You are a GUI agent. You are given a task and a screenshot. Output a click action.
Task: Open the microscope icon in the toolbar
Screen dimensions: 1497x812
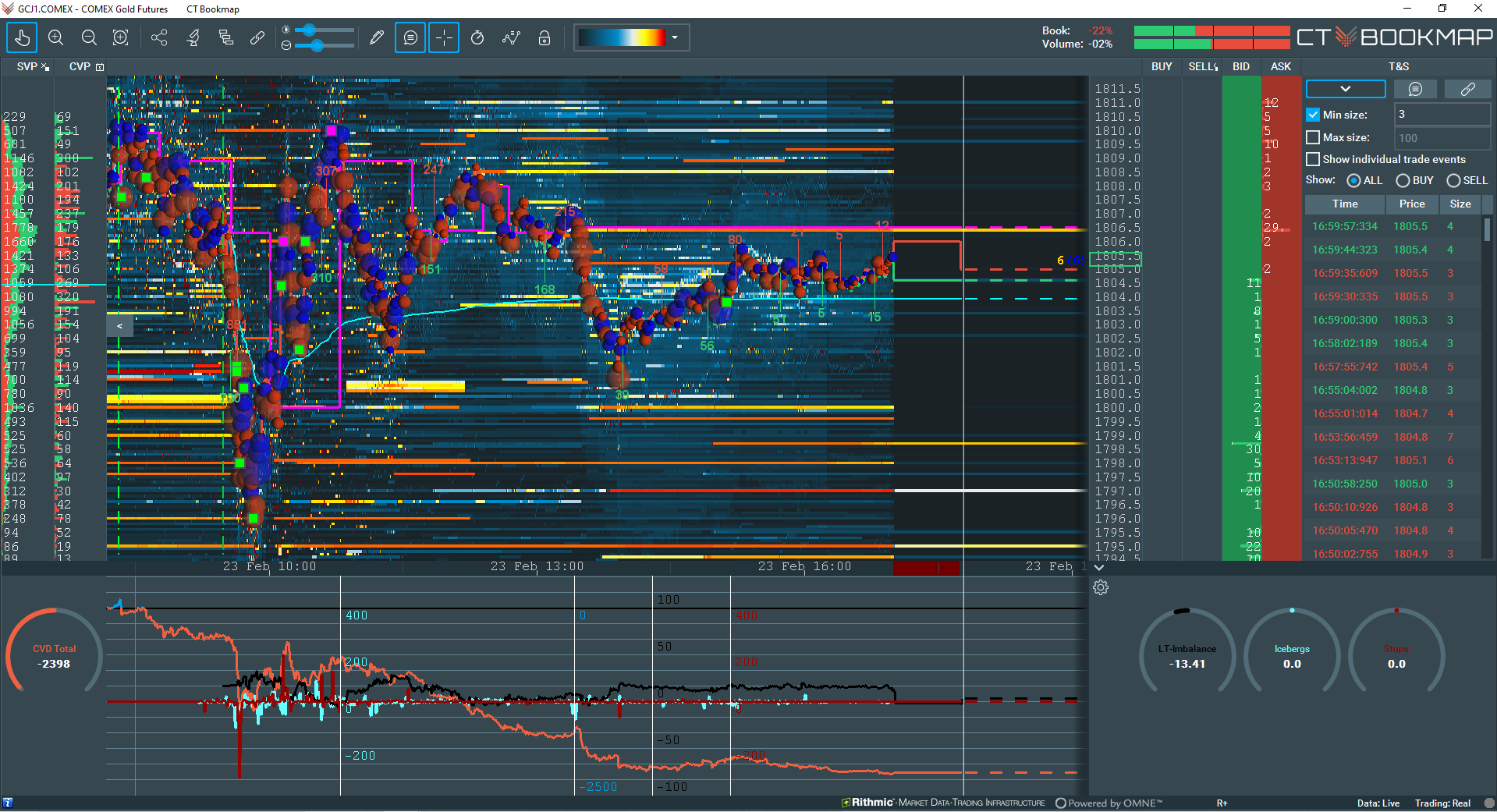[193, 37]
